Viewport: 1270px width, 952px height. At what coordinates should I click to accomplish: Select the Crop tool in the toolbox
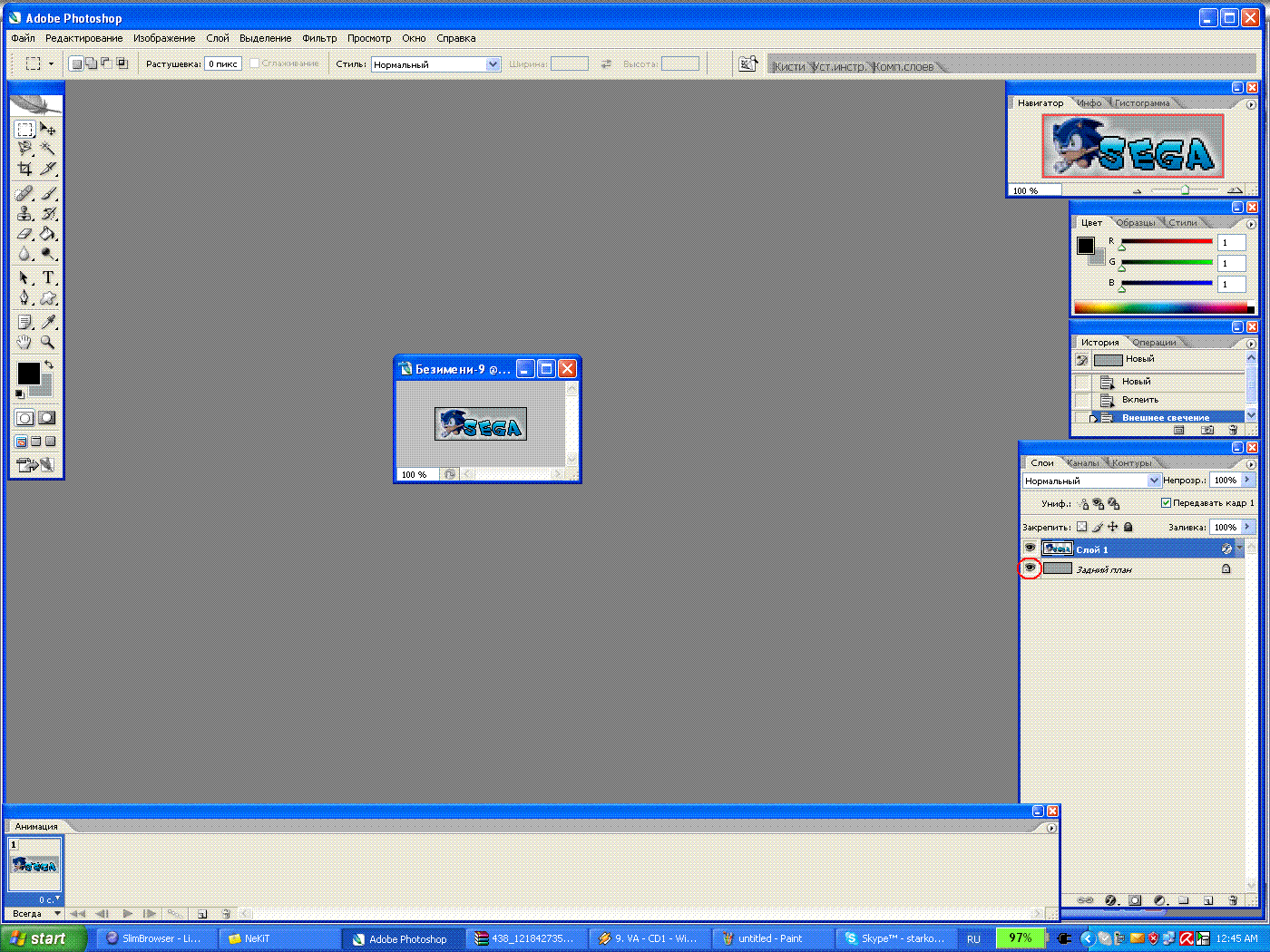(24, 169)
